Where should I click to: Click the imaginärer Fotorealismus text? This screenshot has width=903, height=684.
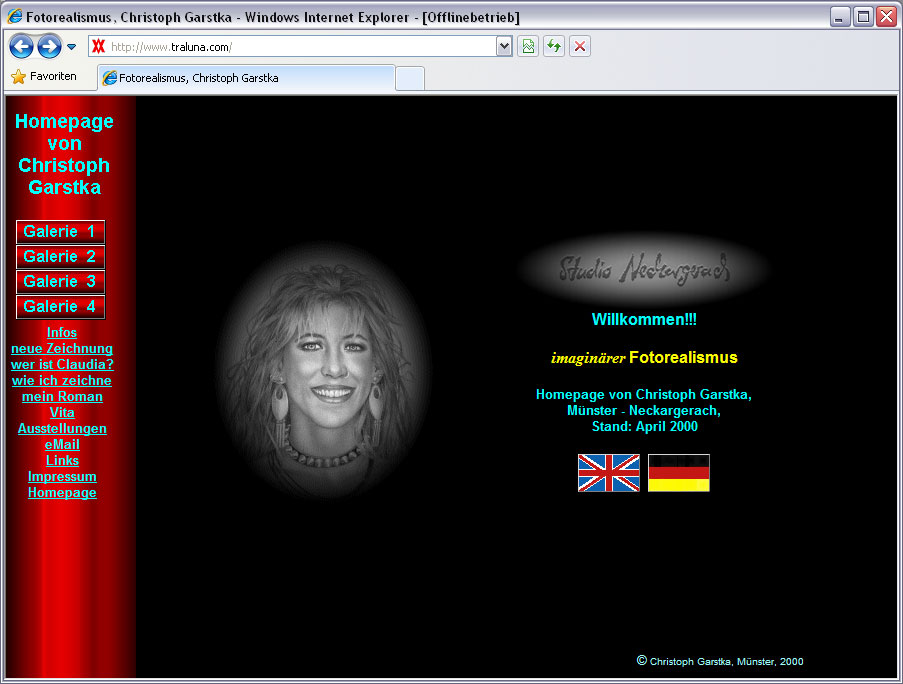point(644,358)
